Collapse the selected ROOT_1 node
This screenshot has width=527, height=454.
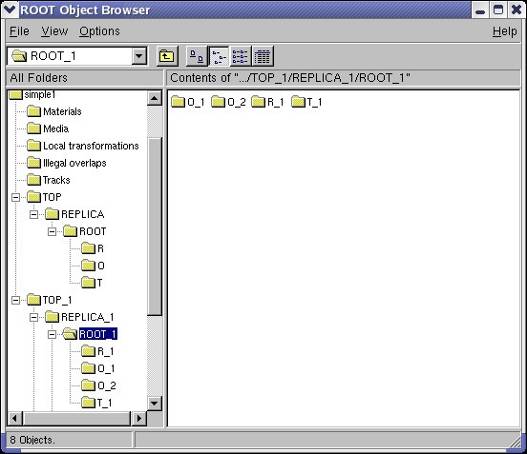pos(52,334)
